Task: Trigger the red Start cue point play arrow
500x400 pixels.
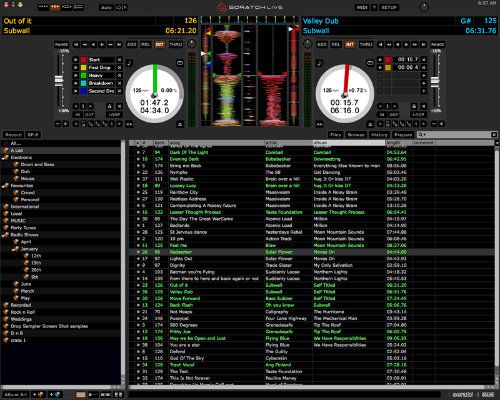Action: click(x=76, y=60)
